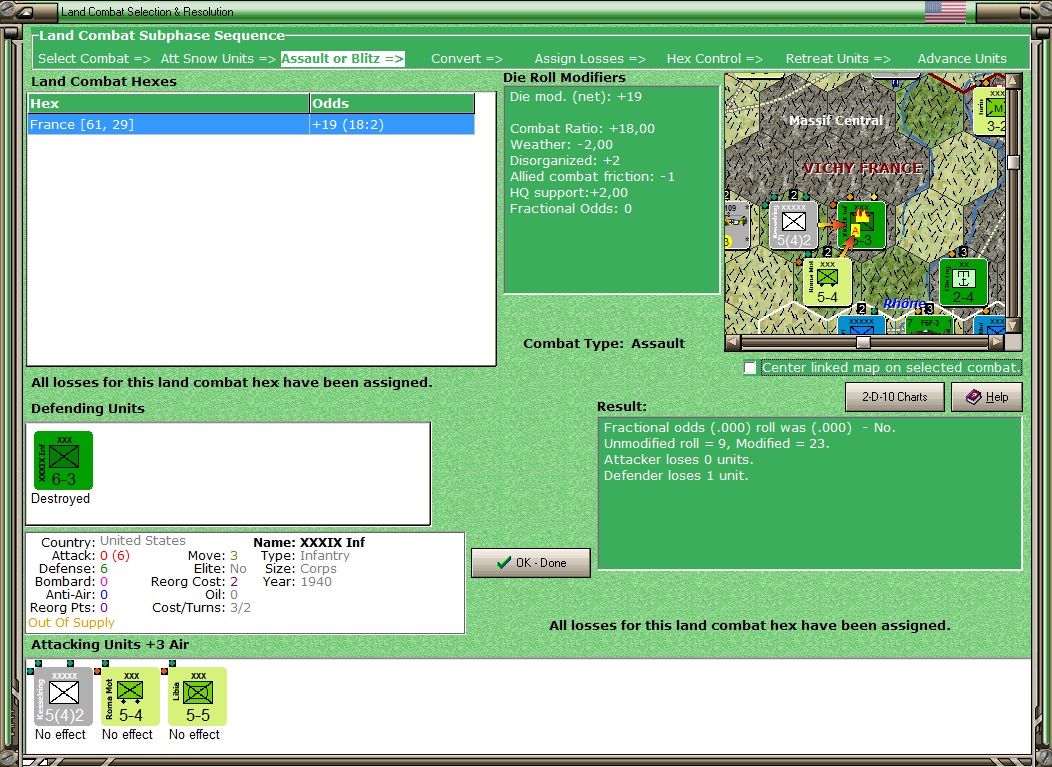The height and width of the screenshot is (767, 1052).
Task: Click the Attacking Units +3 Air heading
Action: (x=110, y=645)
